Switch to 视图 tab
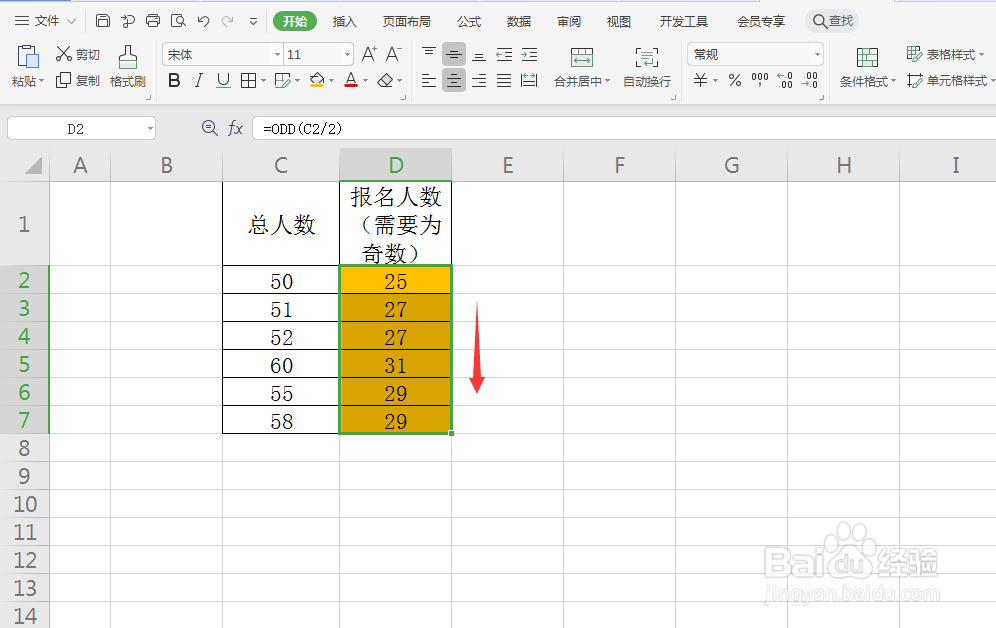The height and width of the screenshot is (628, 996). [x=619, y=22]
